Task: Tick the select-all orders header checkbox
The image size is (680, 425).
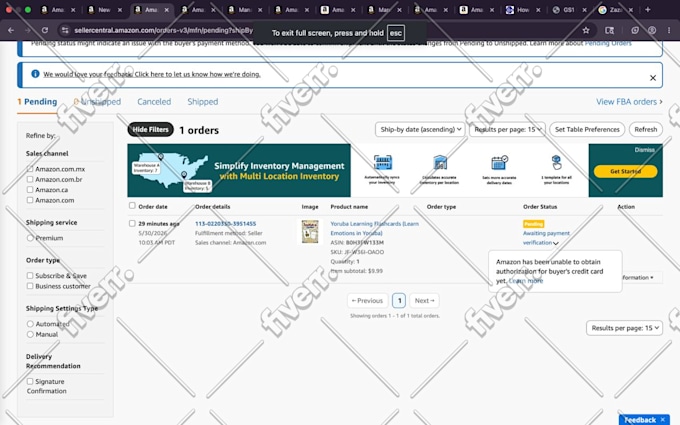Action: click(132, 206)
